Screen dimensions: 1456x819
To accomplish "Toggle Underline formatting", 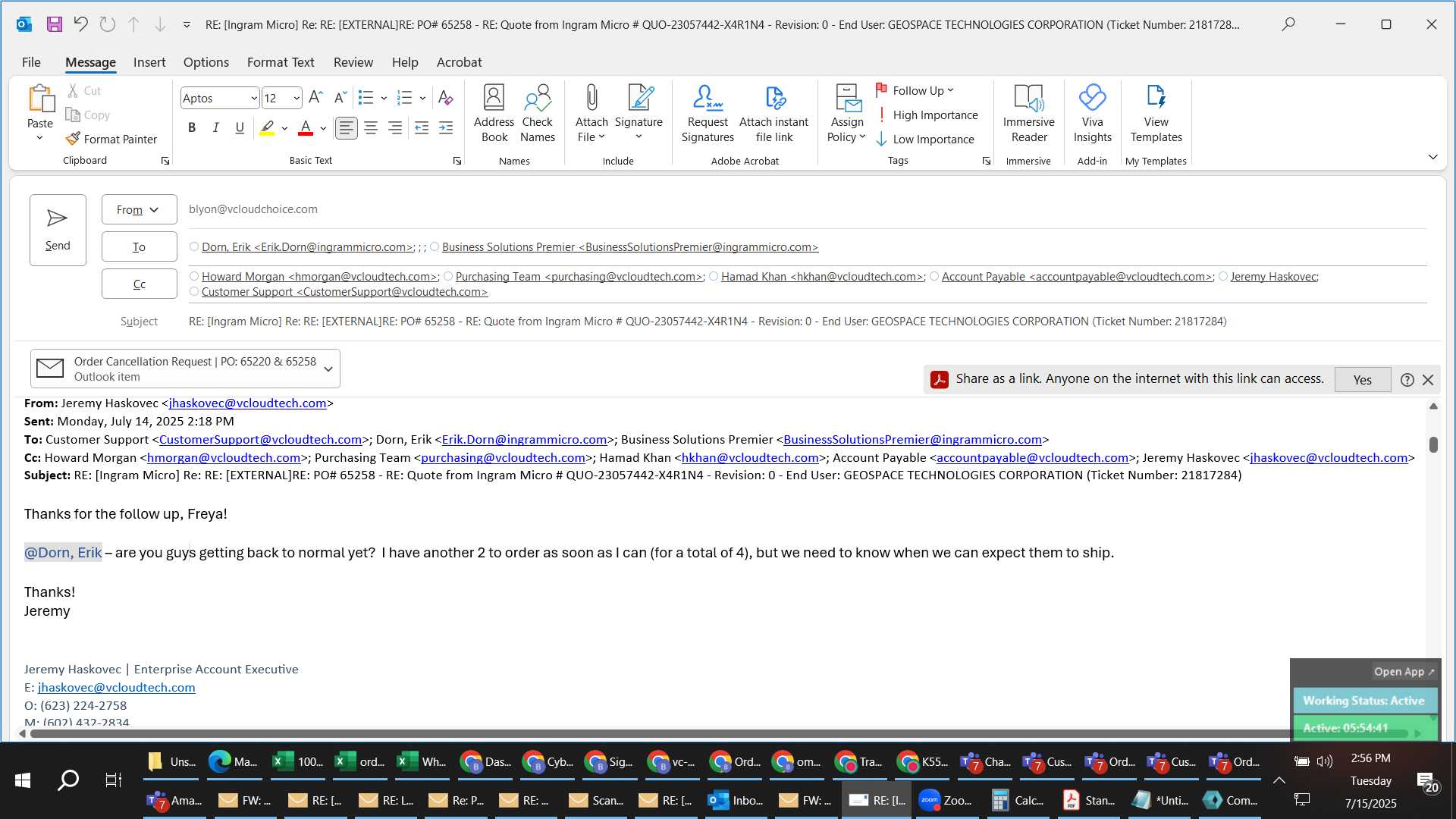I will tap(240, 127).
